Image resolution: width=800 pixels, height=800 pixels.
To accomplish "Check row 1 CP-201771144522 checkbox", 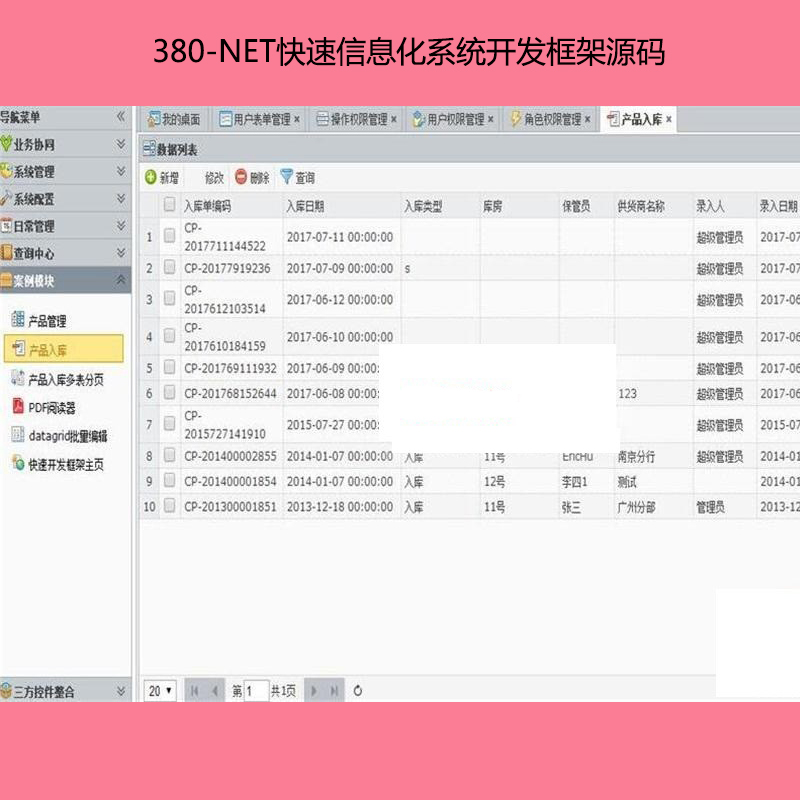I will [169, 236].
